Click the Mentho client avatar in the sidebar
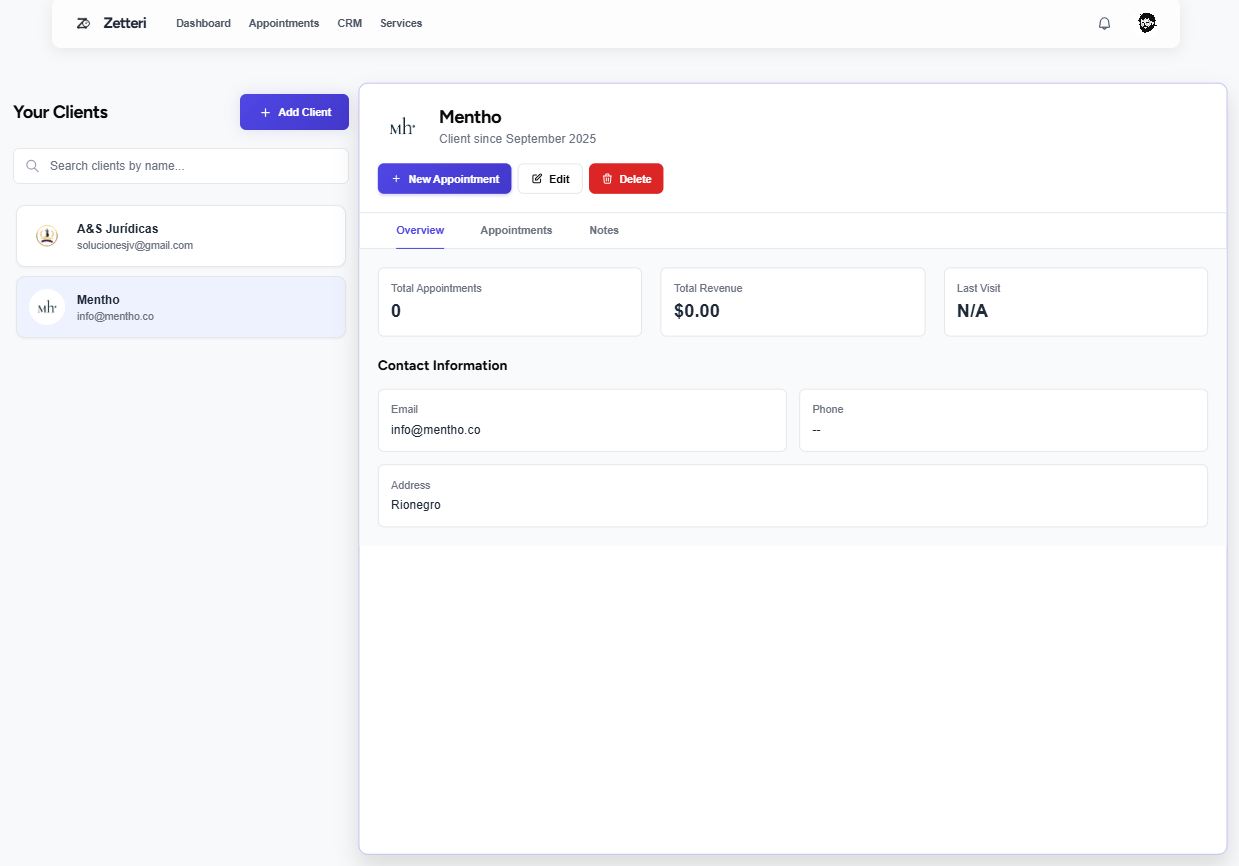The height and width of the screenshot is (866, 1239). pyautogui.click(x=47, y=307)
